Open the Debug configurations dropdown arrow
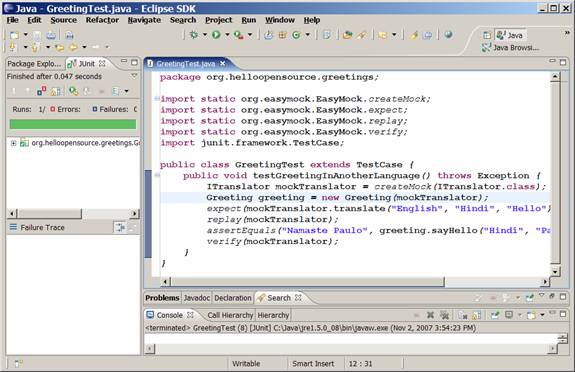This screenshot has height=372, width=575. click(x=205, y=35)
